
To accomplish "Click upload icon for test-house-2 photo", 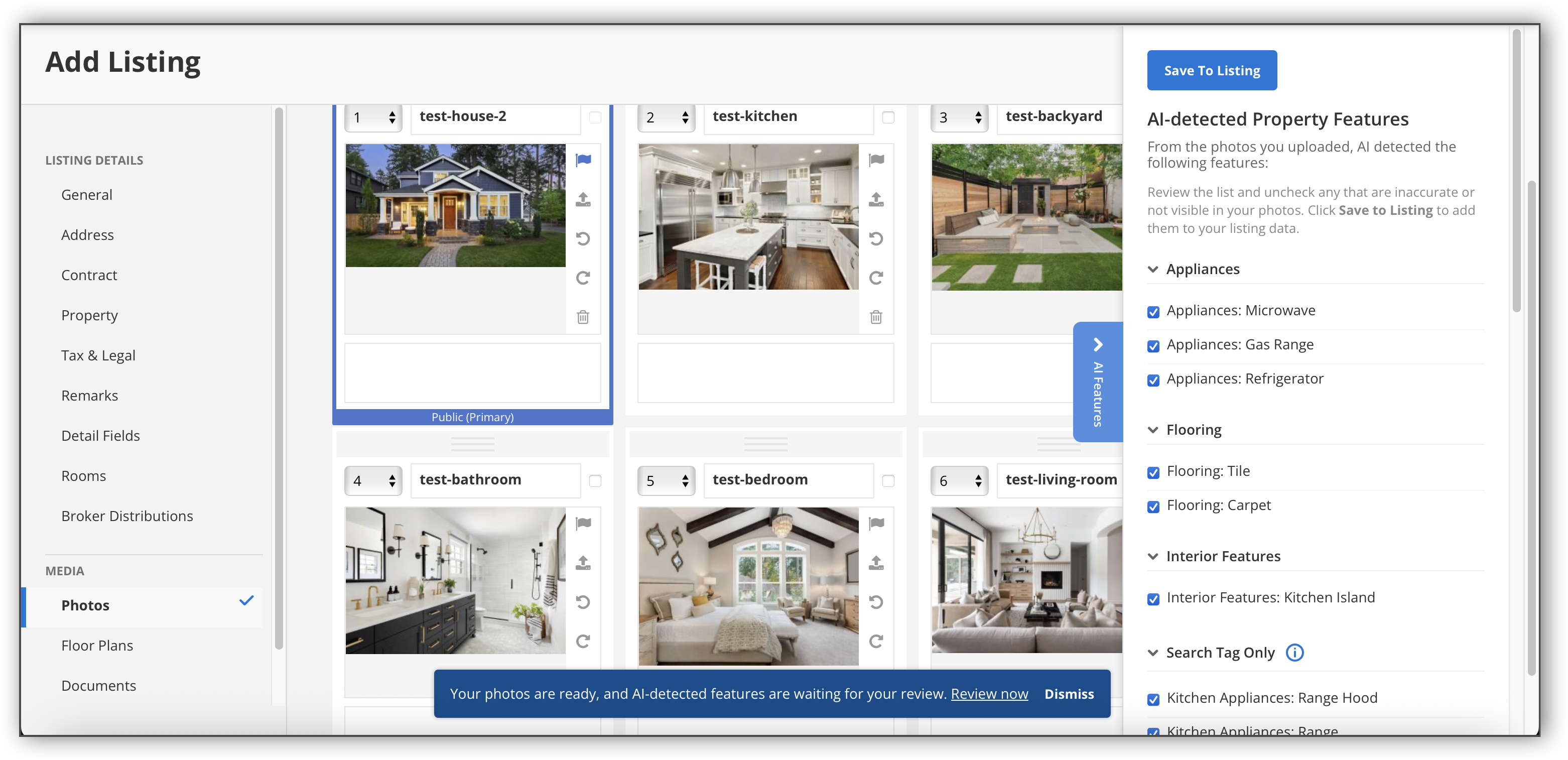I will [583, 199].
